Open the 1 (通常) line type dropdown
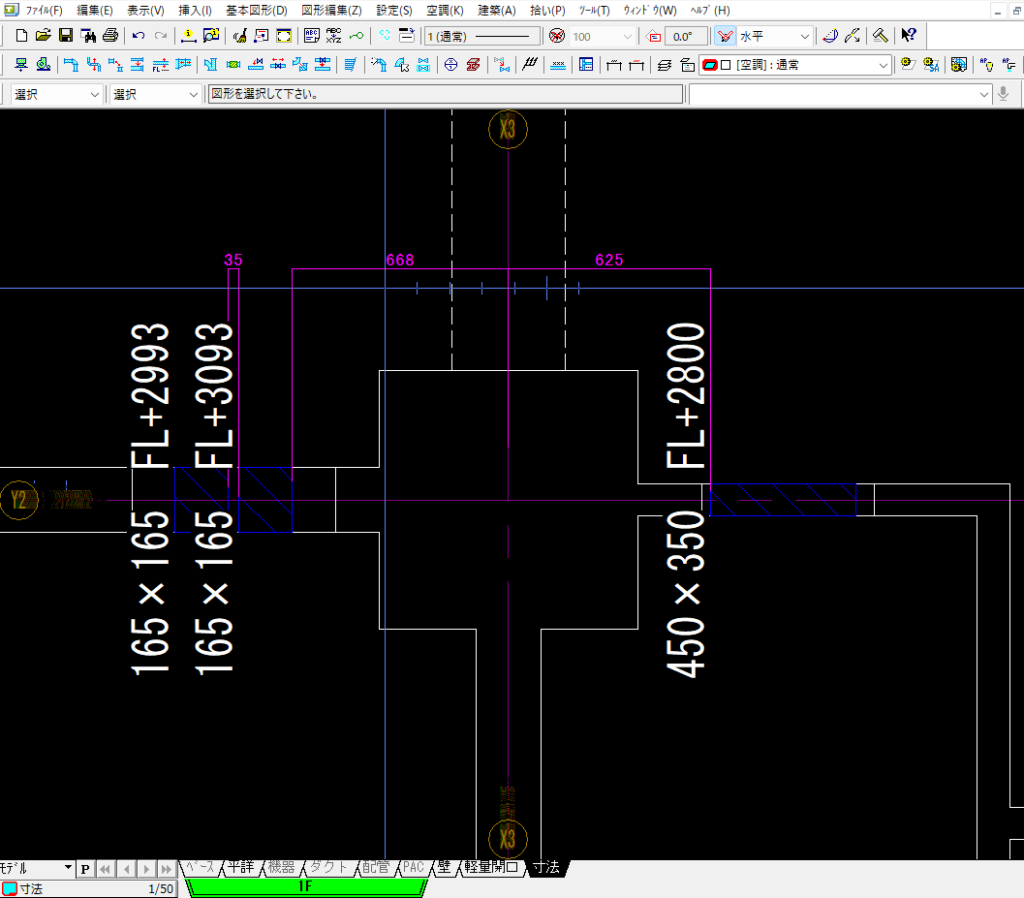 (482, 36)
